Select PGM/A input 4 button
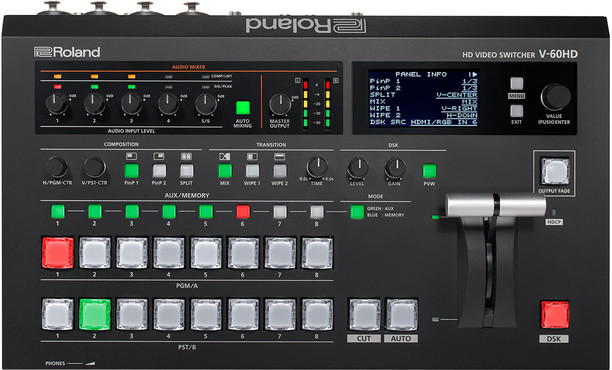 pyautogui.click(x=169, y=253)
